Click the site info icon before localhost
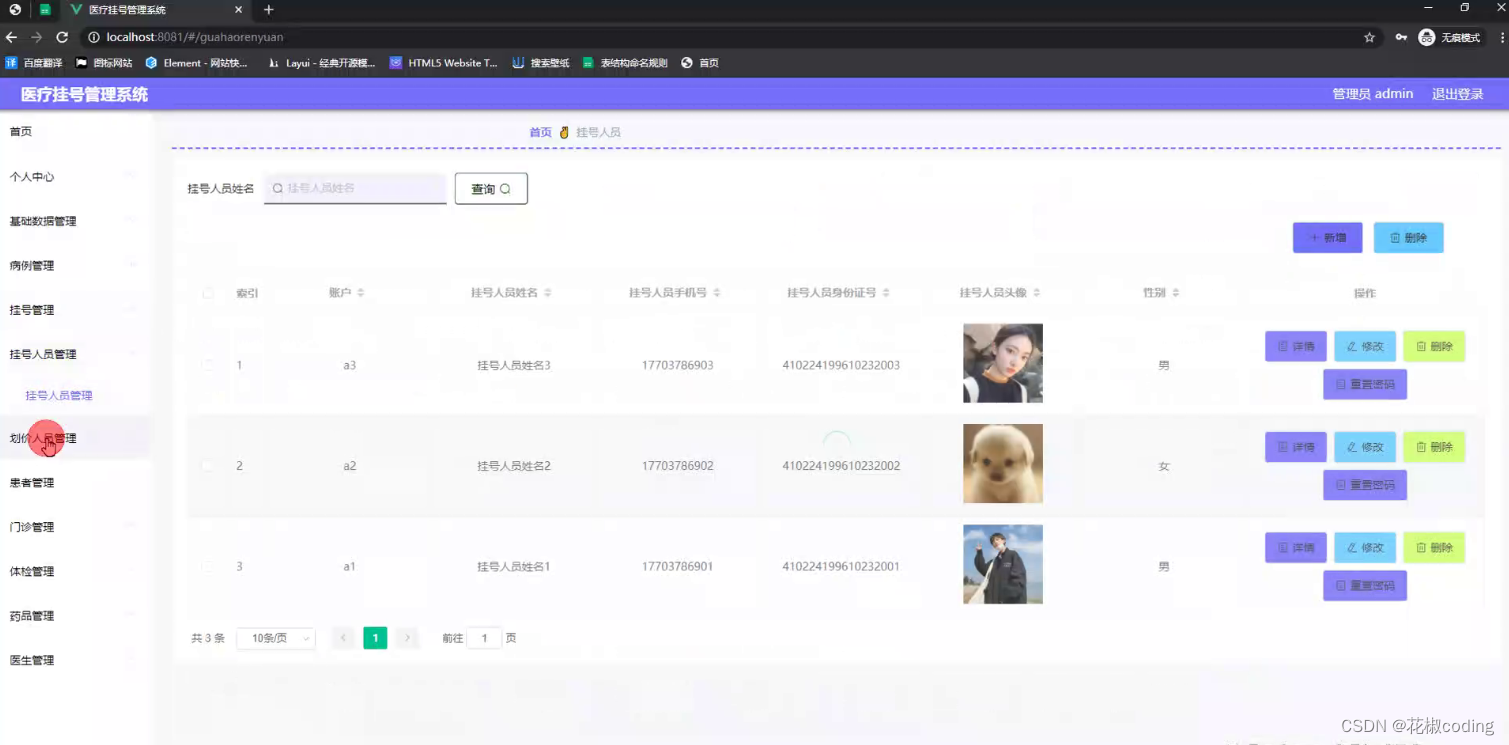 (94, 37)
